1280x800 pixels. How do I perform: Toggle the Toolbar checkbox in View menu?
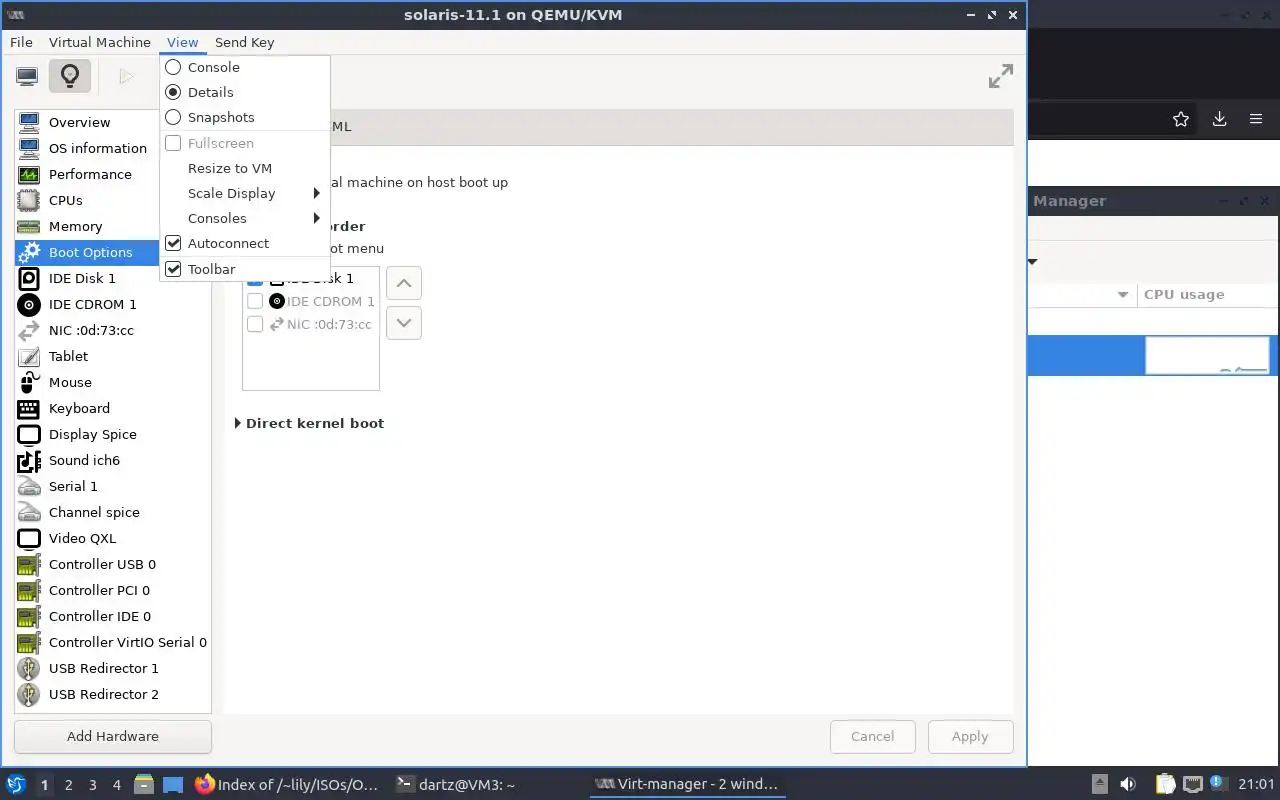pos(173,269)
